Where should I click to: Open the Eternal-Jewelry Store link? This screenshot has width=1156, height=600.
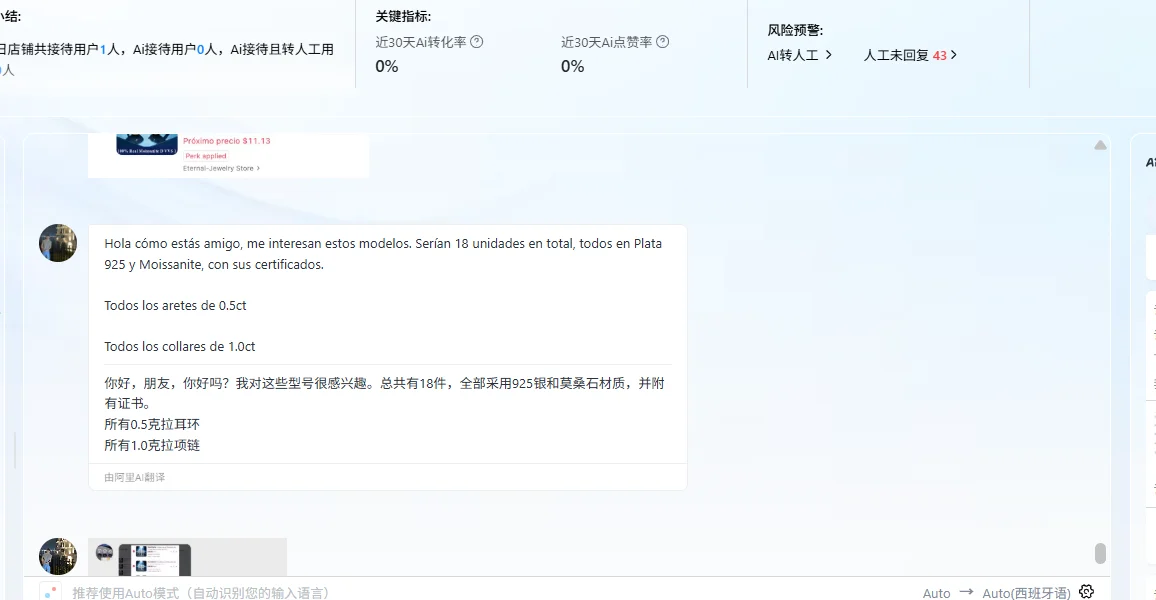221,168
